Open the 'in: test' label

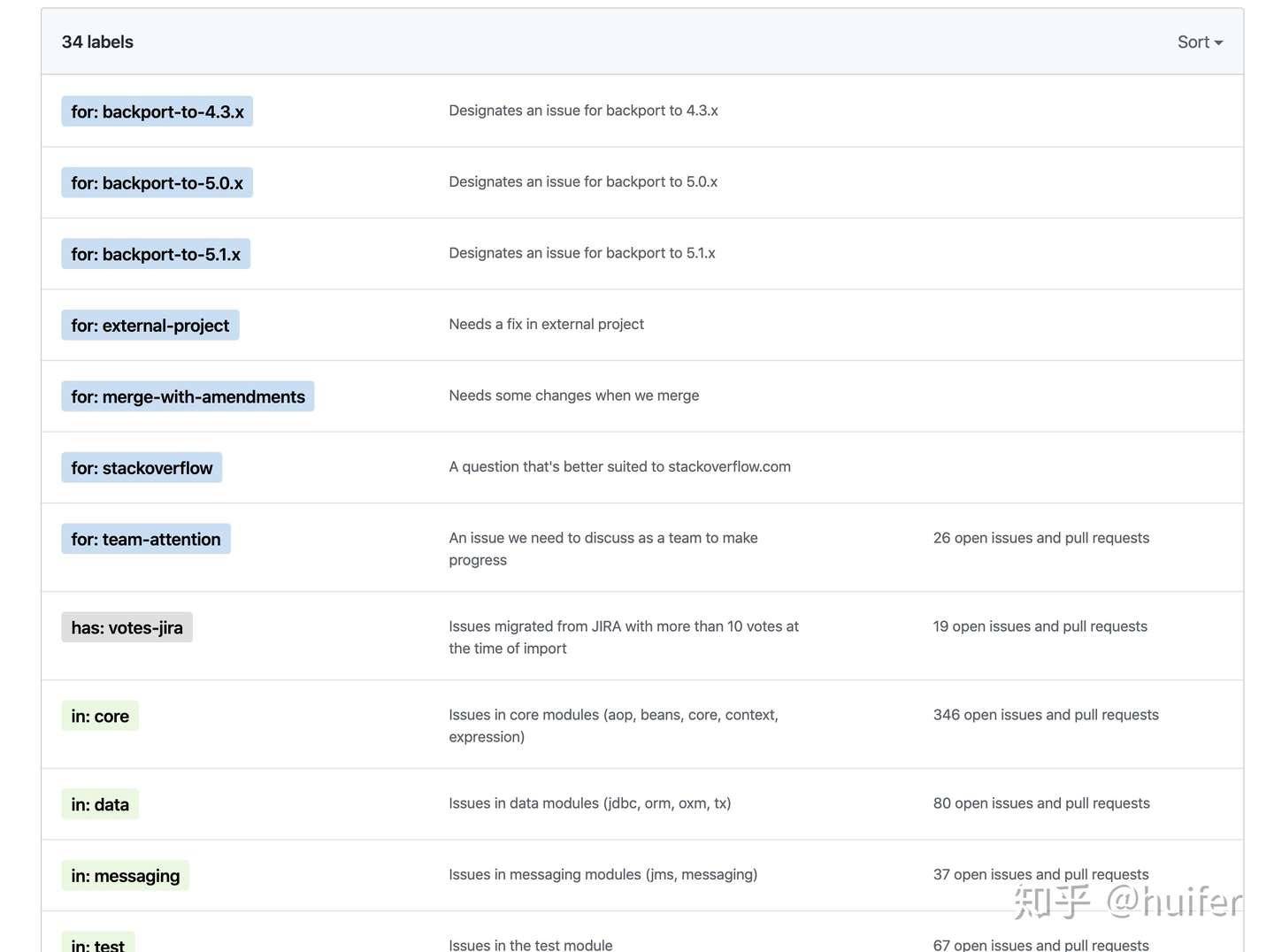click(x=97, y=943)
